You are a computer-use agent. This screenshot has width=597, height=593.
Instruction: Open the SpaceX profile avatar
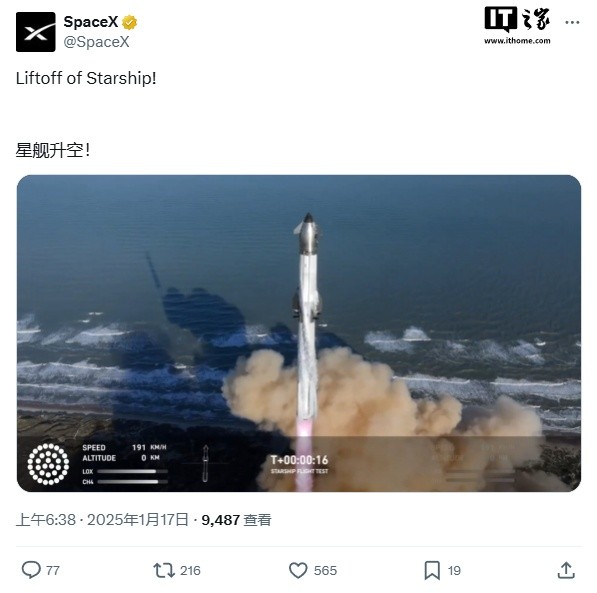coord(35,32)
